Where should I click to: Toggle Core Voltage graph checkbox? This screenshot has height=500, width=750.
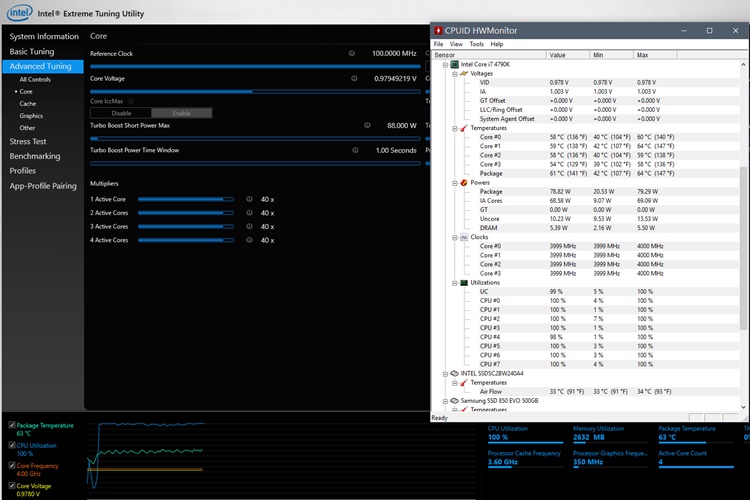pyautogui.click(x=12, y=486)
